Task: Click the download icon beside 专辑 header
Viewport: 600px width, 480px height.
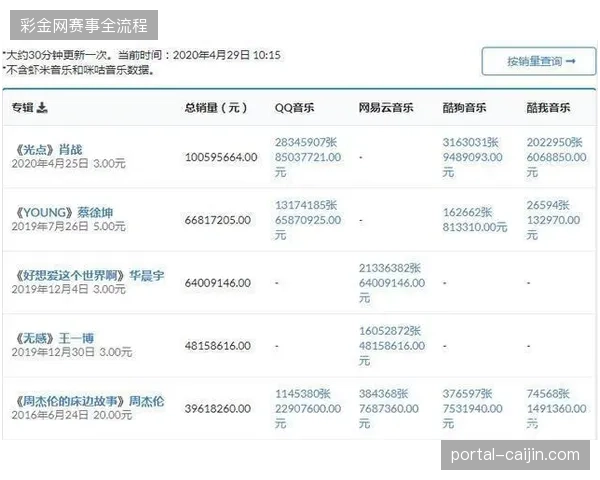Action: [42, 108]
